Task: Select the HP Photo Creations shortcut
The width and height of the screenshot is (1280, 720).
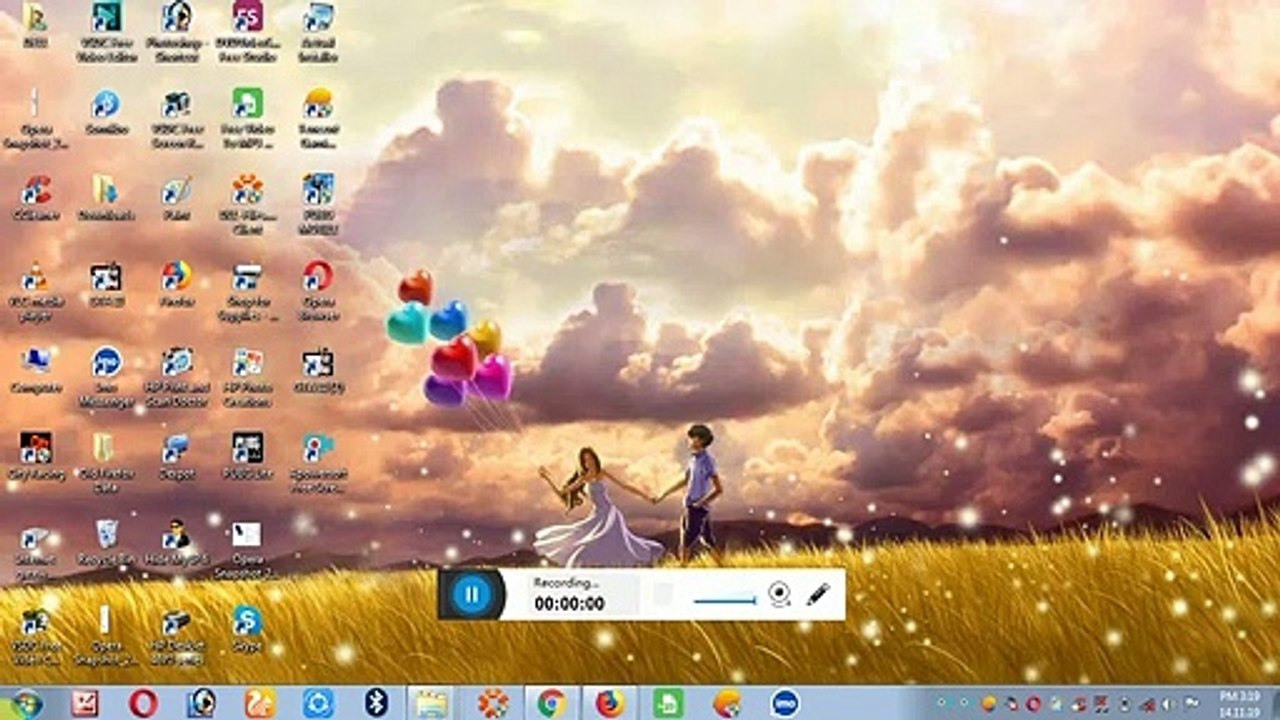Action: coord(247,377)
